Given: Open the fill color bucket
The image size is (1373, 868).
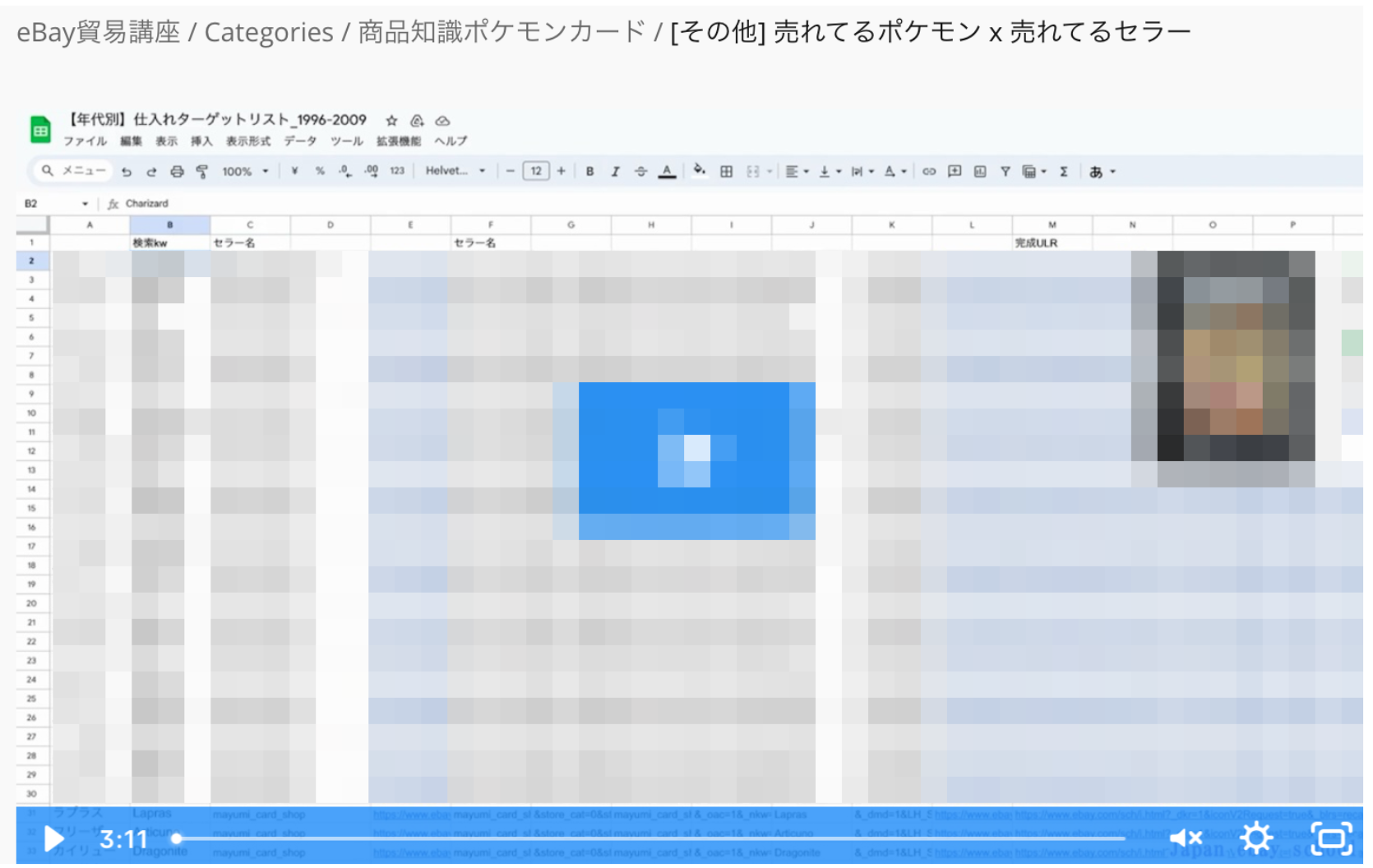Looking at the screenshot, I should (x=699, y=171).
